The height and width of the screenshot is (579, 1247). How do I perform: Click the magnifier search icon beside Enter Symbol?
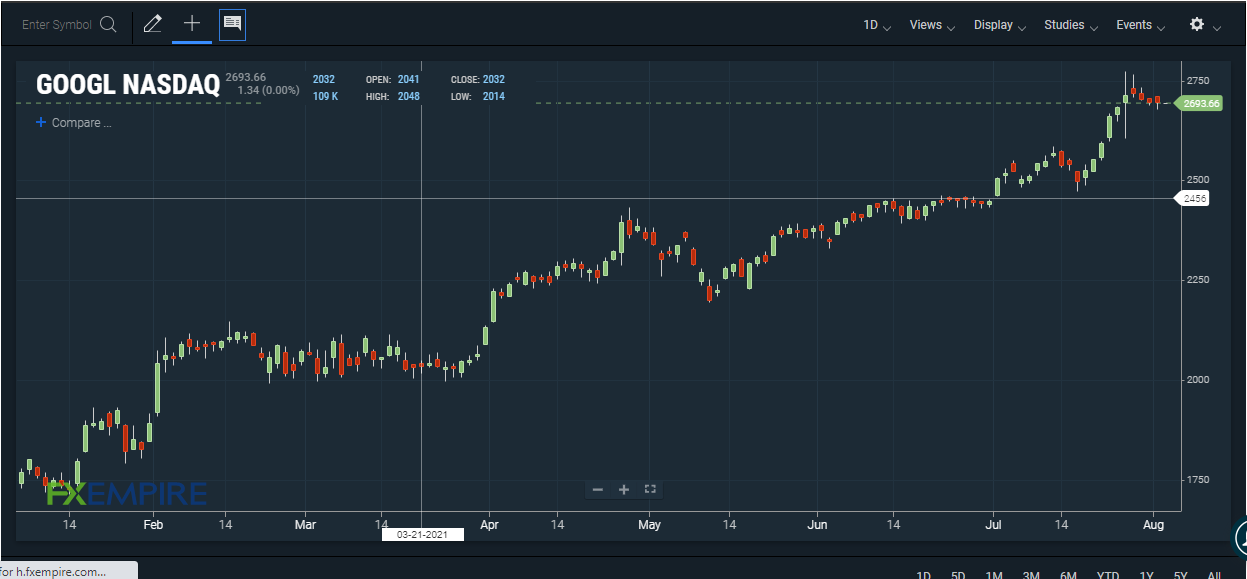108,25
